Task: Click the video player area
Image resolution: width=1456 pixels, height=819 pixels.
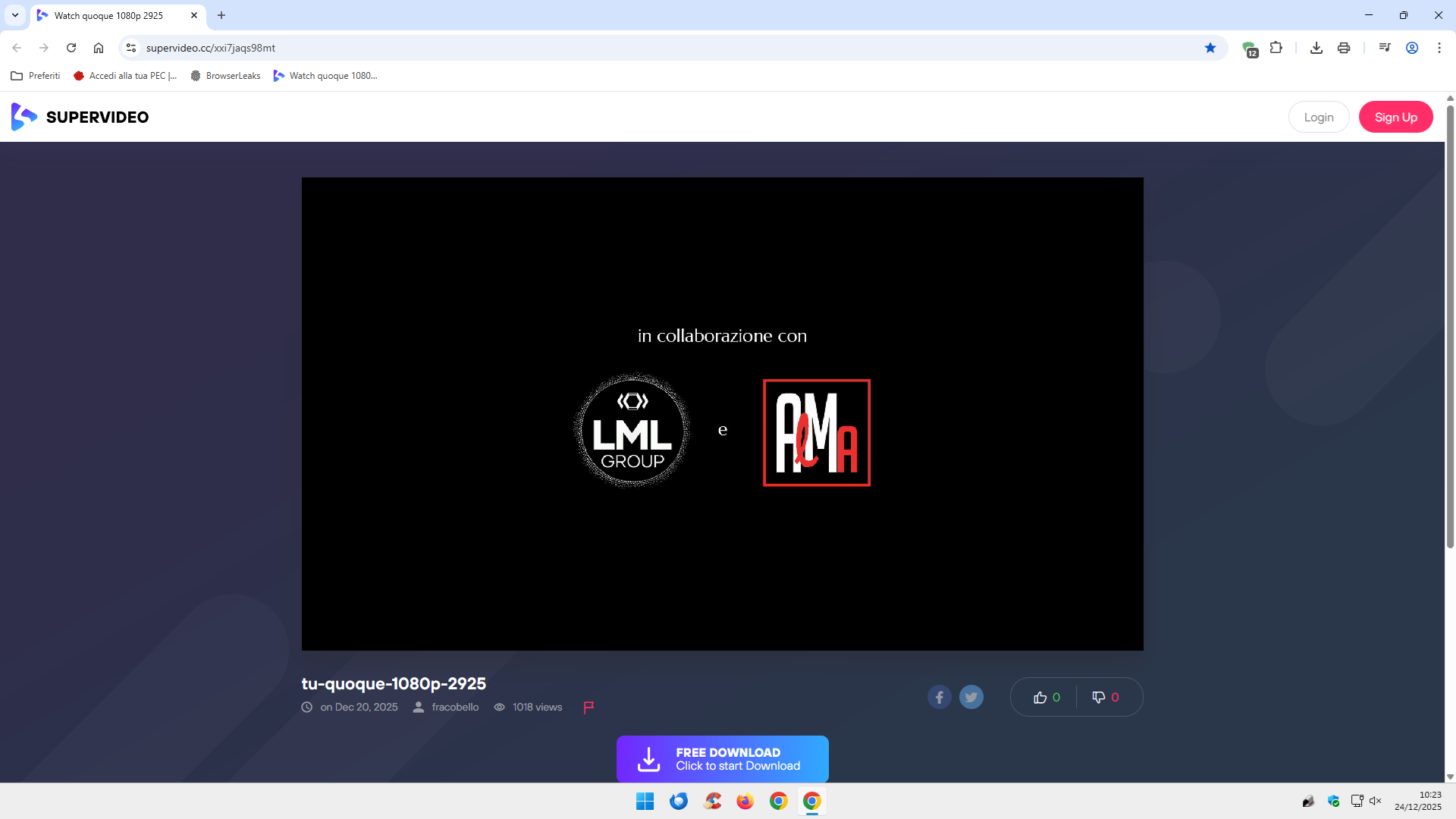Action: [722, 413]
